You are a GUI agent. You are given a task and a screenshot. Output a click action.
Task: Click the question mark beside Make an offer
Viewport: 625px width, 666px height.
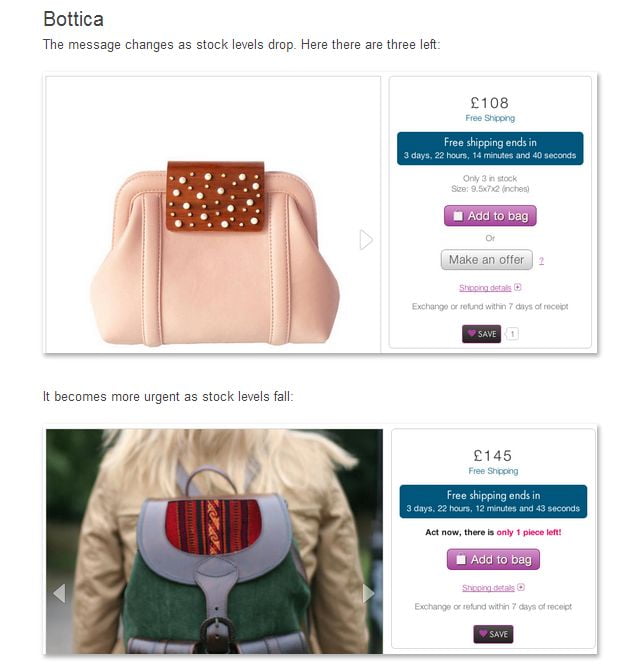[541, 261]
